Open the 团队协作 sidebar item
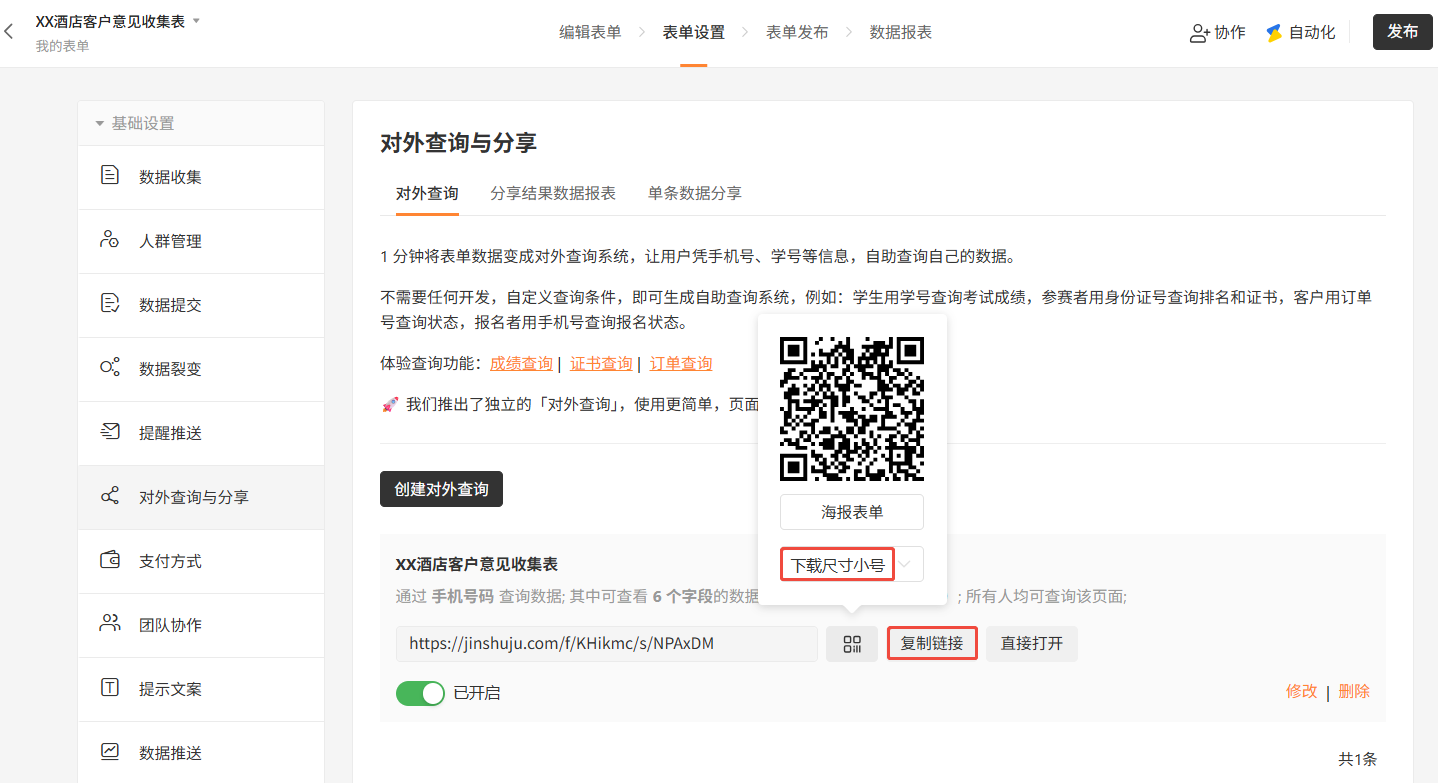The image size is (1438, 783). pos(170,625)
